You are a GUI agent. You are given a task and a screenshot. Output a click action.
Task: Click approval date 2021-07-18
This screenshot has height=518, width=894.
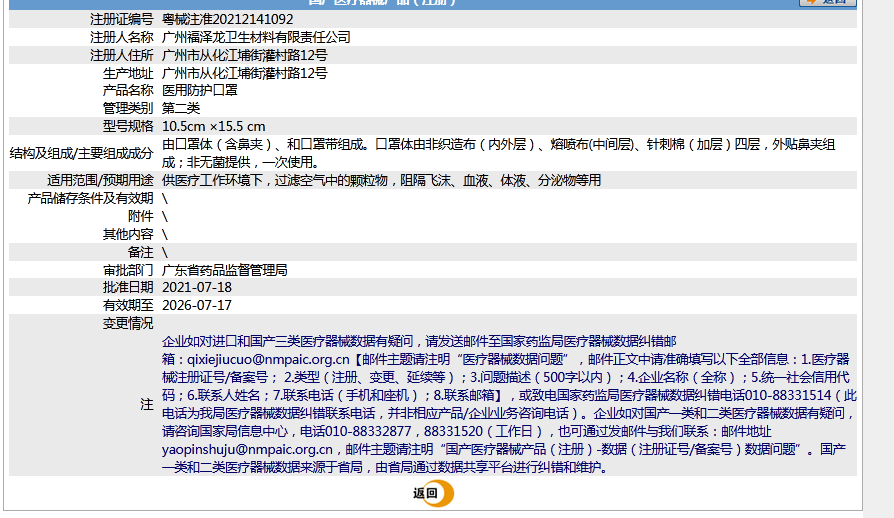click(197, 287)
